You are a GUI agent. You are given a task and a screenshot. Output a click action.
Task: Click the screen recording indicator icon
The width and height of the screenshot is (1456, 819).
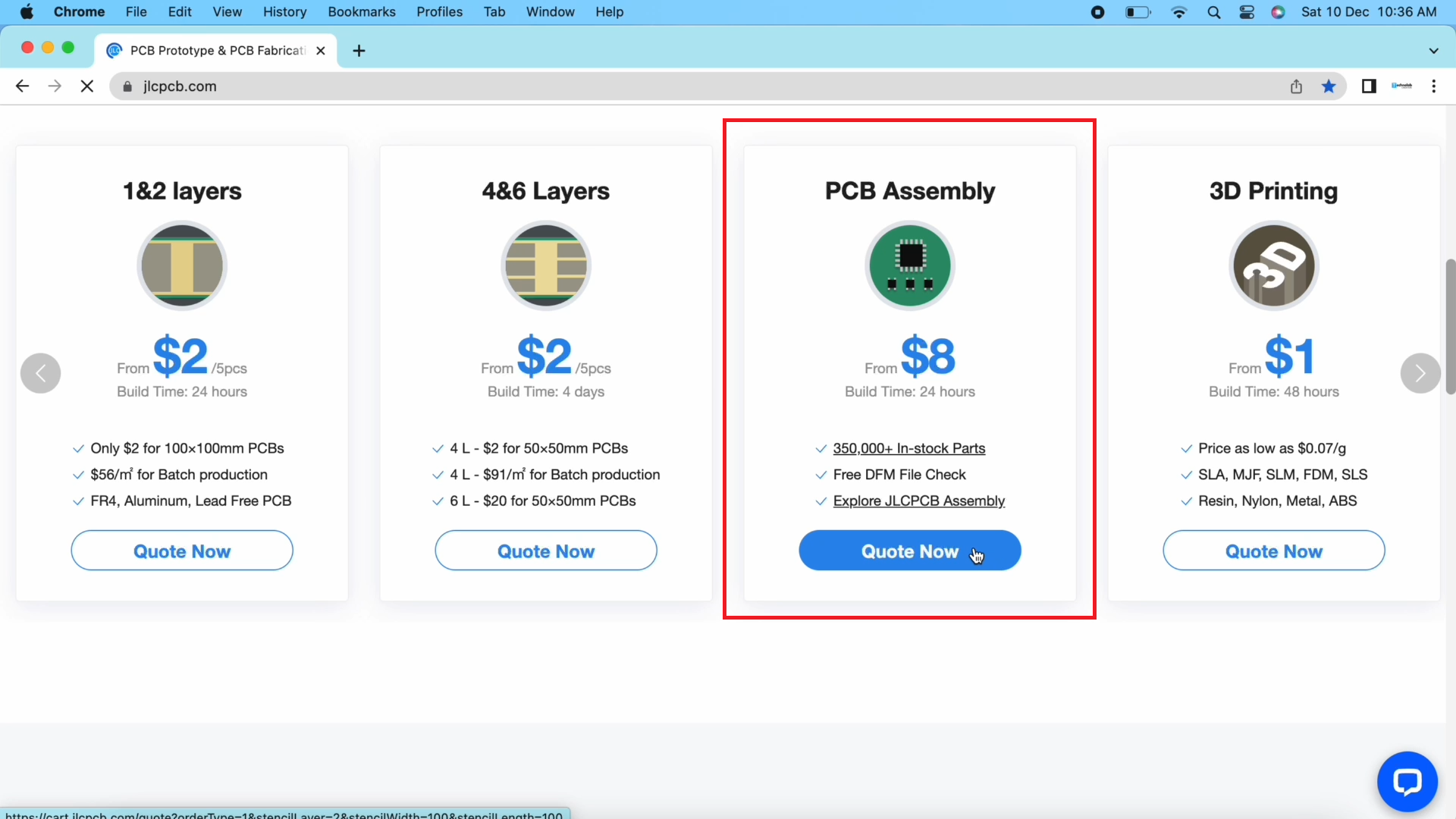[x=1097, y=12]
